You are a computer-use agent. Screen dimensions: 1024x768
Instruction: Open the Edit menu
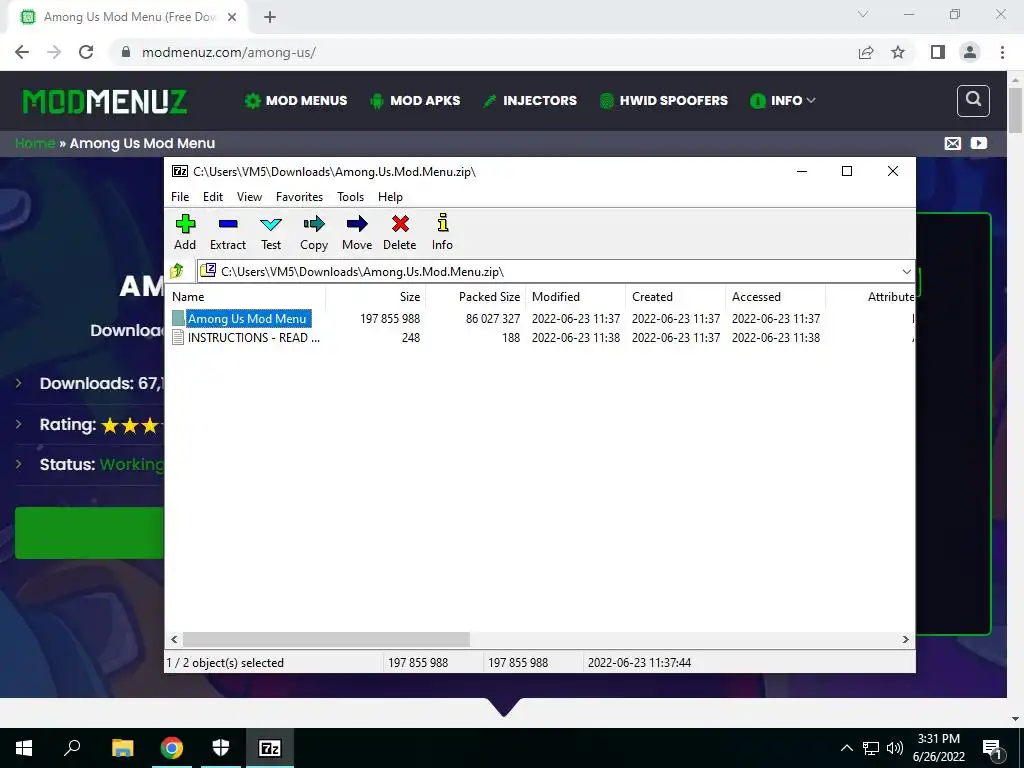[213, 197]
